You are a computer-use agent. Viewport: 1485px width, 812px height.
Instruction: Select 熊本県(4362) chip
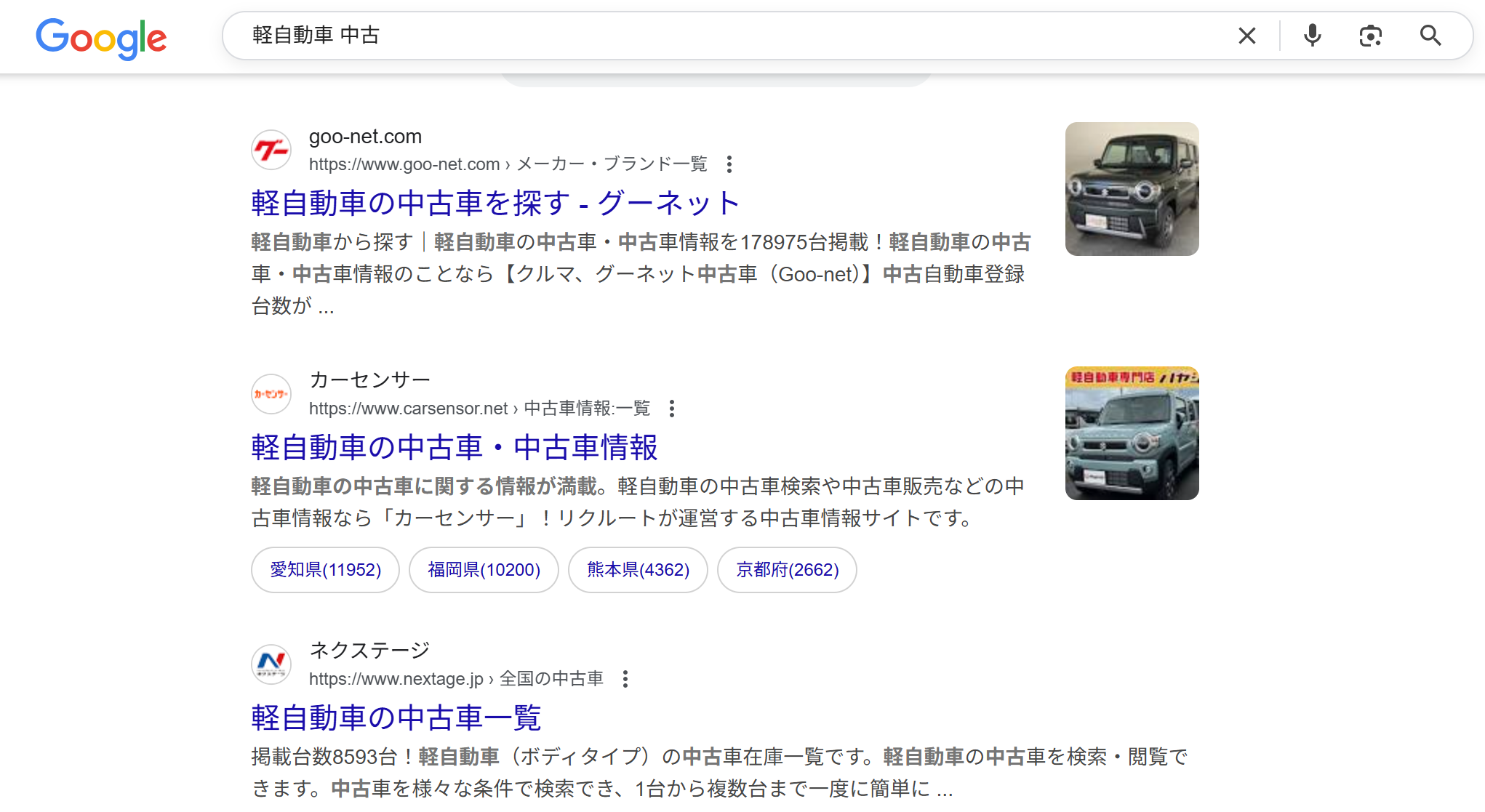[x=638, y=570]
